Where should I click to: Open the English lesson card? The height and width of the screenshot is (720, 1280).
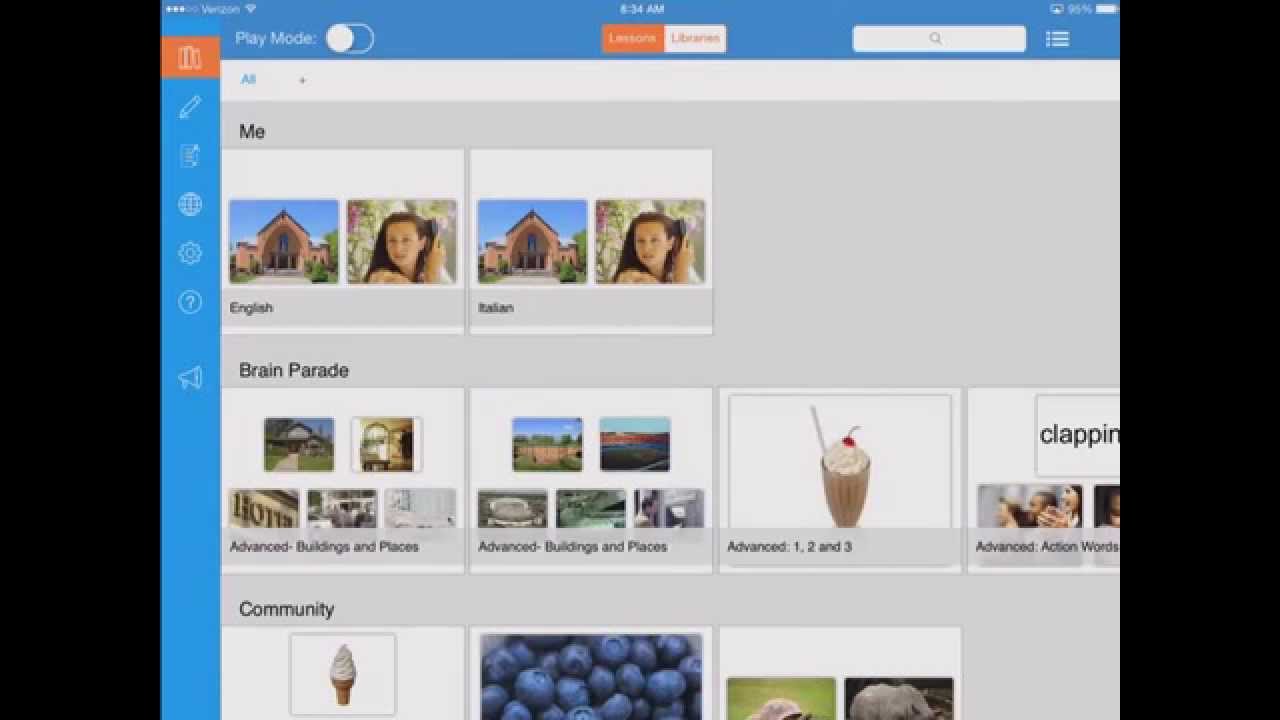pos(342,242)
